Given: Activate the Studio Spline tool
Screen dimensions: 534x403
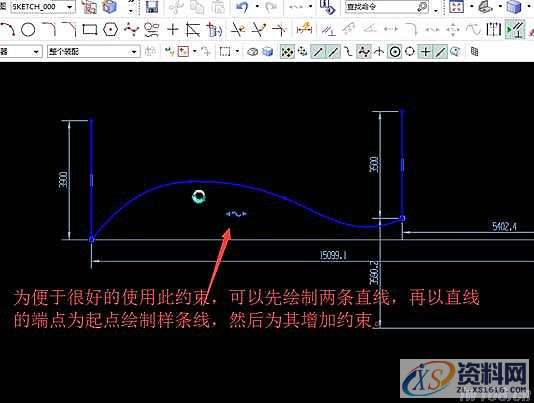Looking at the screenshot, I should point(131,29).
